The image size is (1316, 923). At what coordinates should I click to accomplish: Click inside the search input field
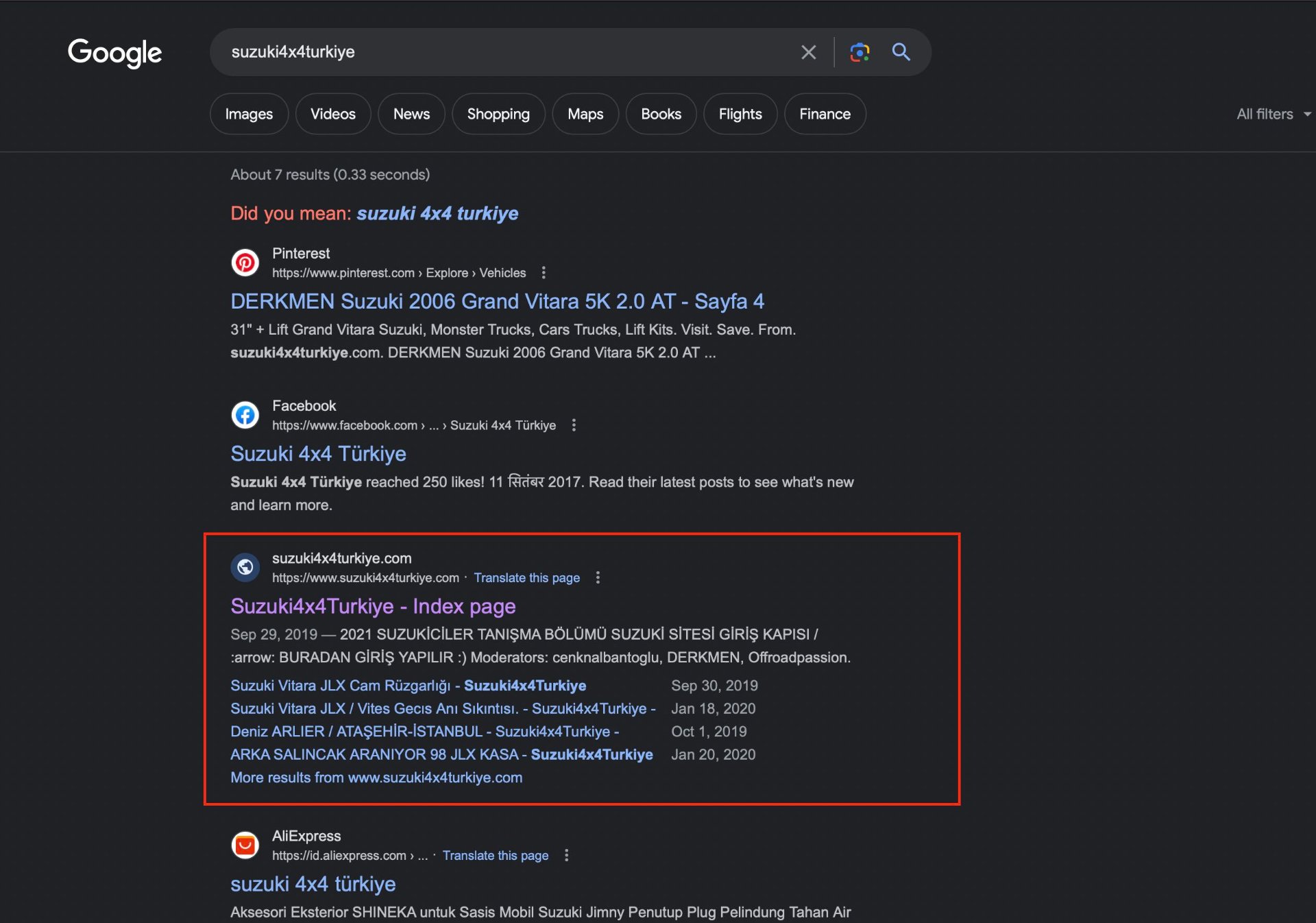click(507, 52)
